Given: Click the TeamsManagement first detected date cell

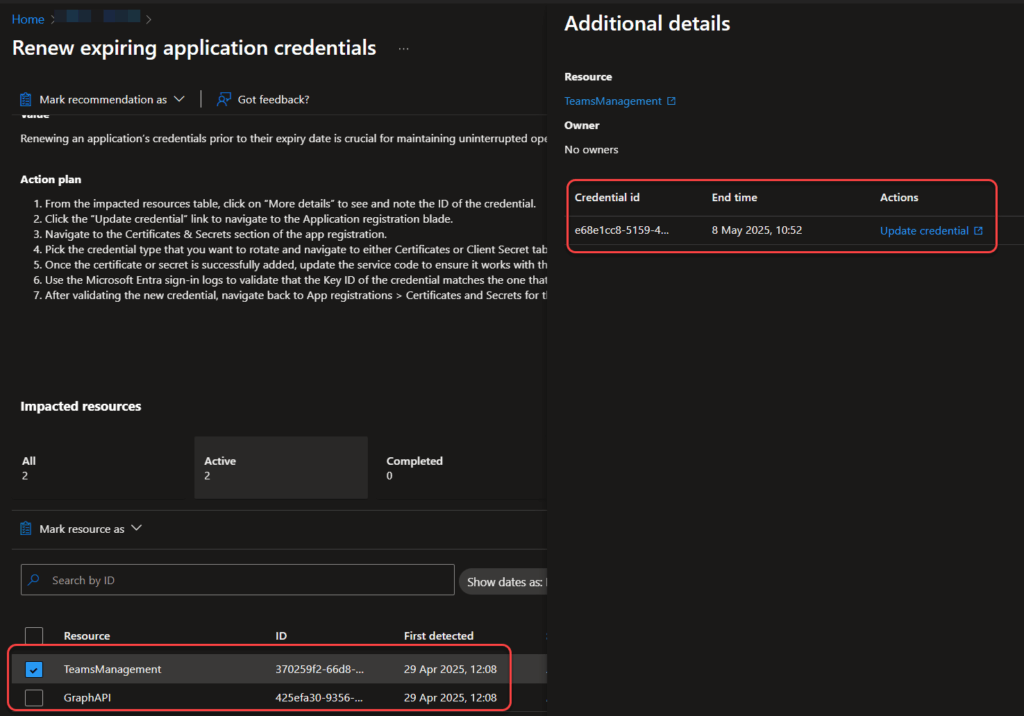Looking at the screenshot, I should tap(450, 669).
